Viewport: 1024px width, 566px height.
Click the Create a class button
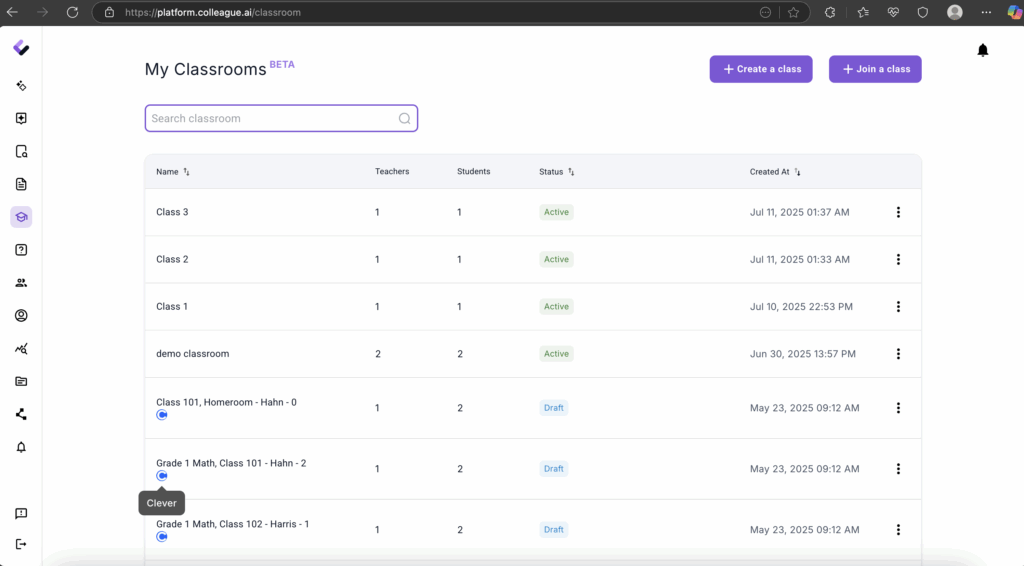click(x=761, y=69)
